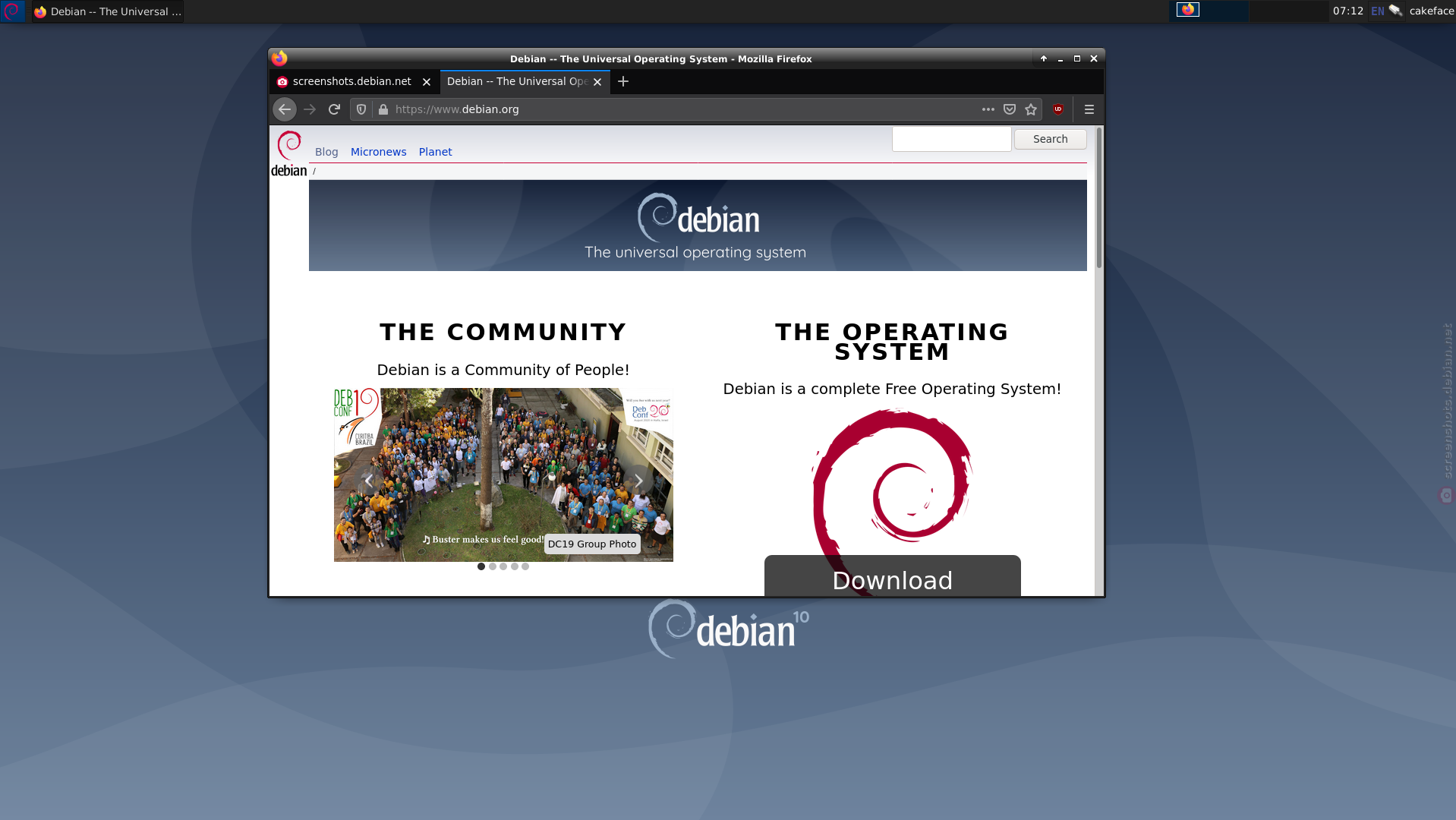
Task: Click the EN keyboard layout indicator
Action: 1377,11
